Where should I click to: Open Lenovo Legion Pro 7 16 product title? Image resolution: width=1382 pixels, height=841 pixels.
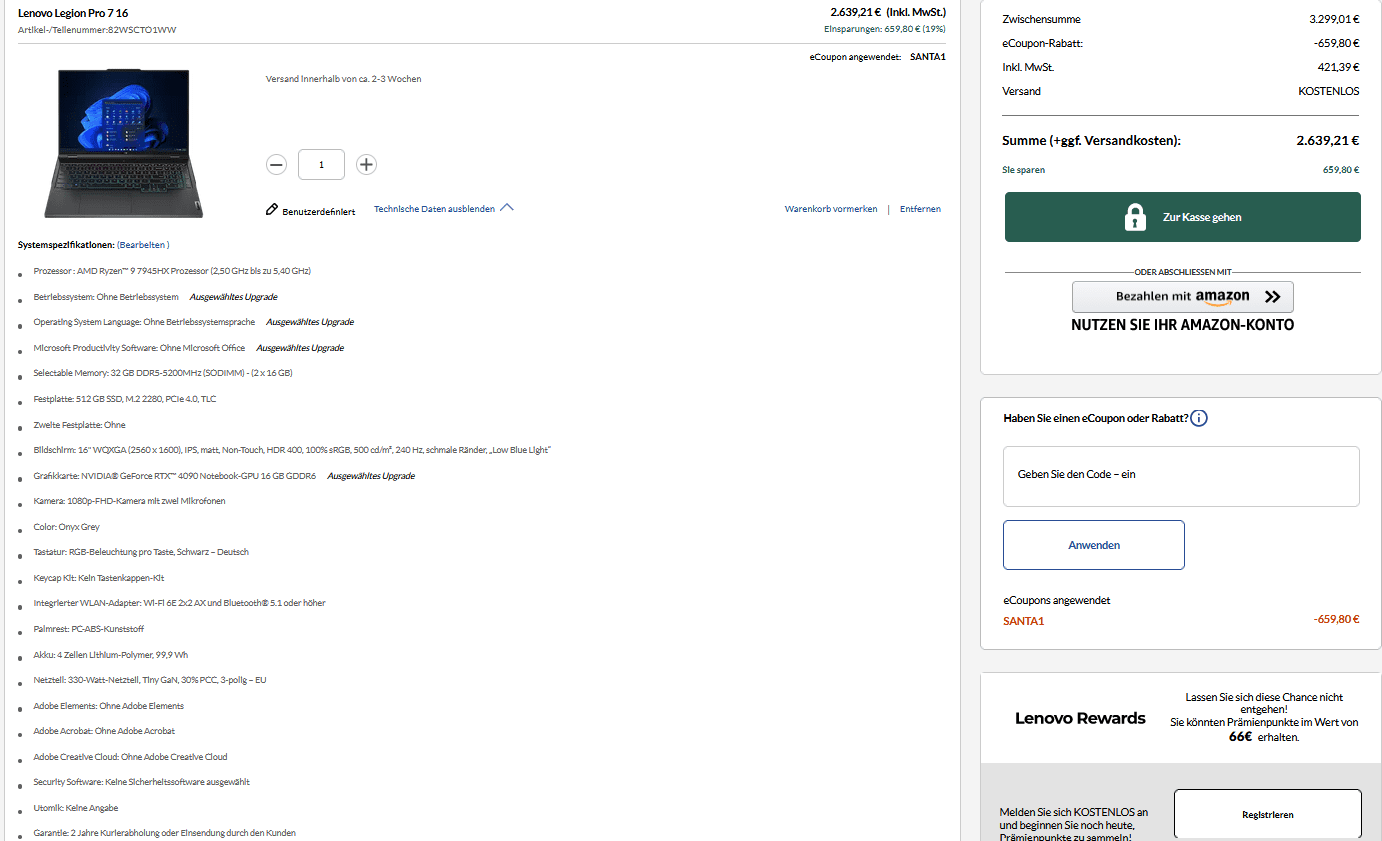73,13
